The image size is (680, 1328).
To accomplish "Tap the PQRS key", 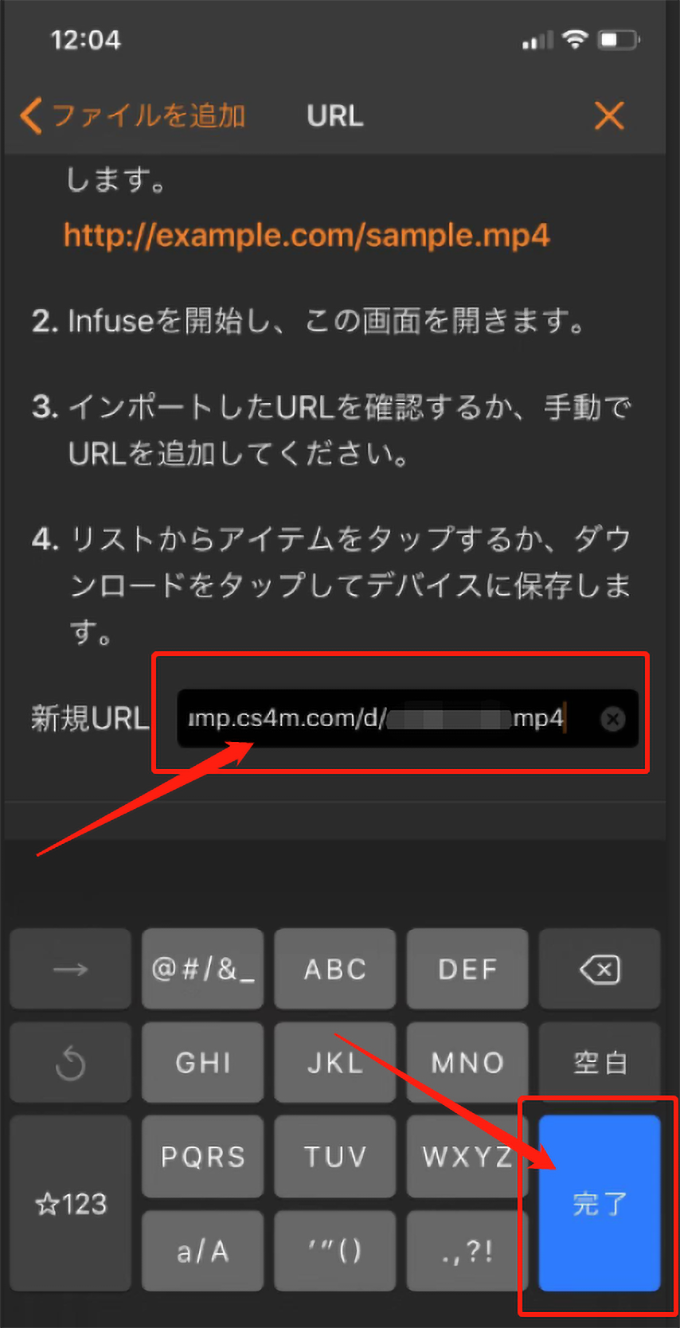I will [x=203, y=1157].
